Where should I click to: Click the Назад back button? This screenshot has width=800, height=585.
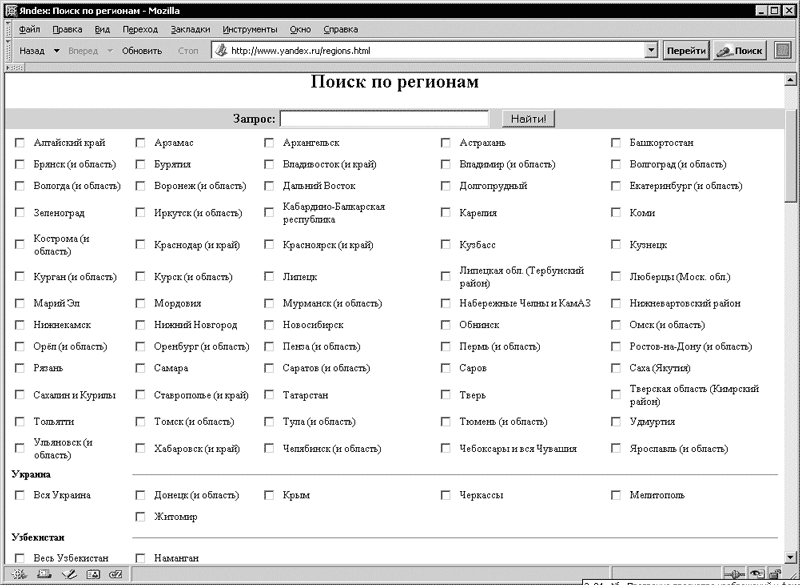(32, 50)
